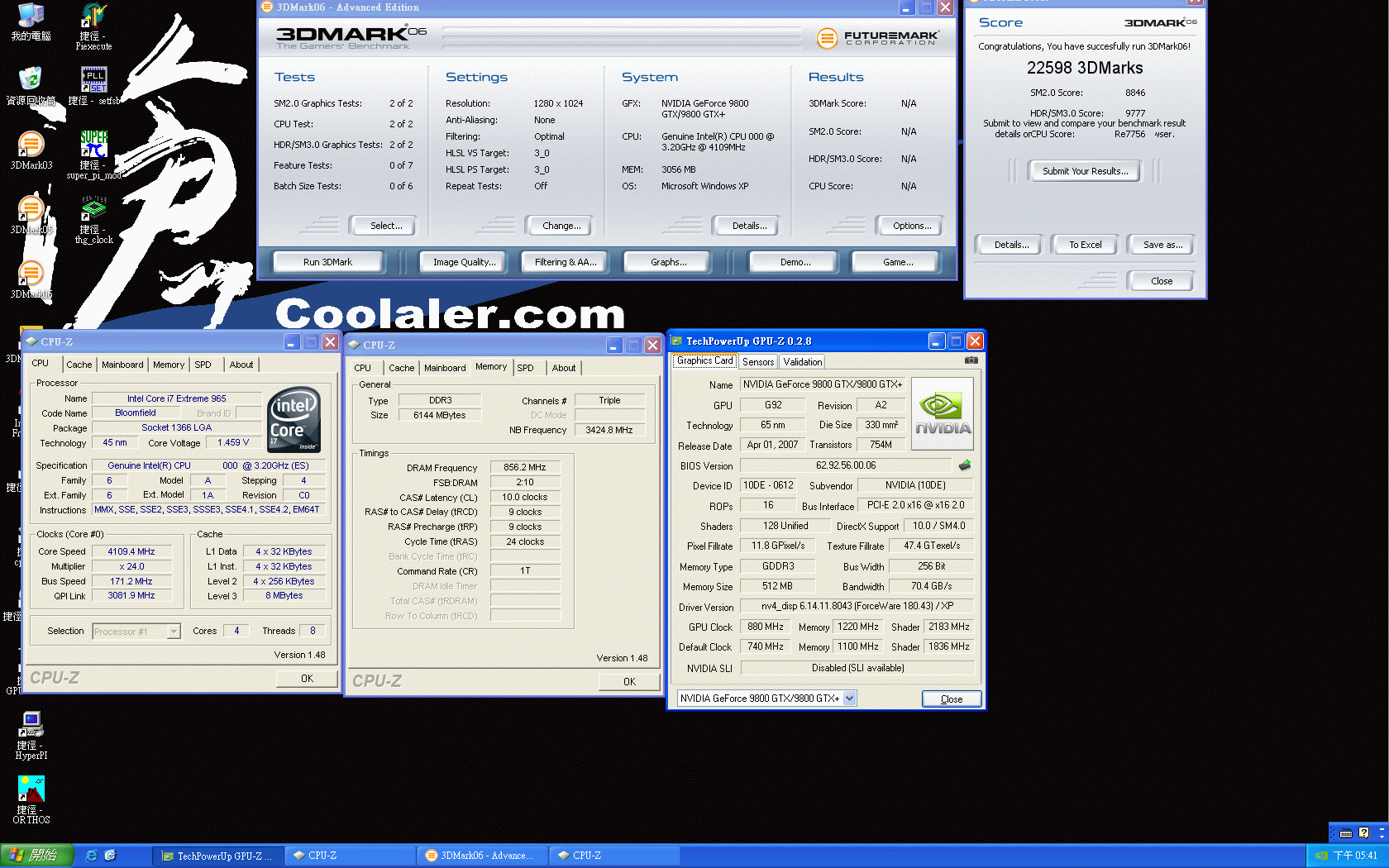Click the keyboard icon in language bar
The width and height of the screenshot is (1389, 868).
click(1345, 833)
